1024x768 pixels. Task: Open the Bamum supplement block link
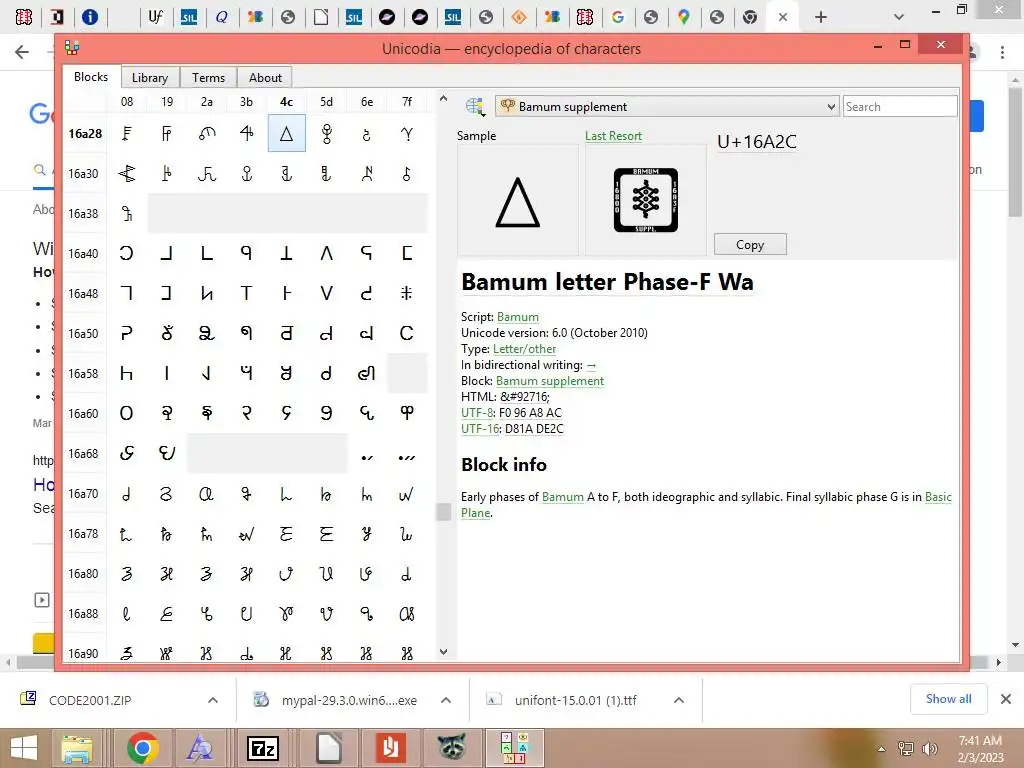click(x=550, y=381)
